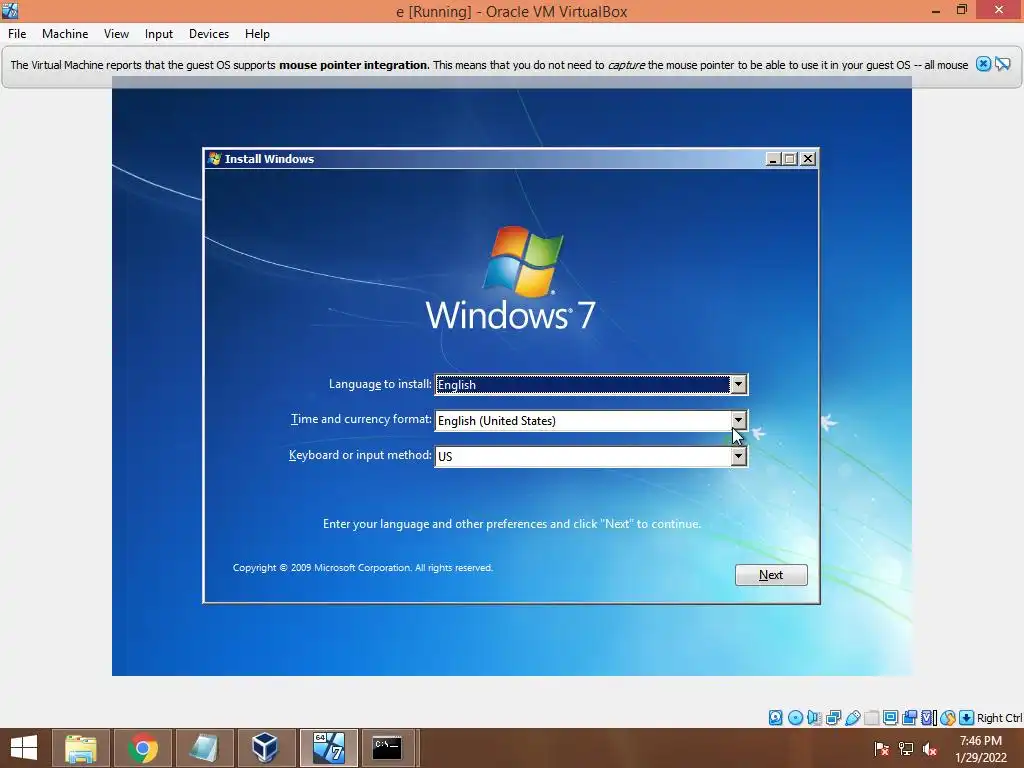Open the Input menu

tap(159, 34)
